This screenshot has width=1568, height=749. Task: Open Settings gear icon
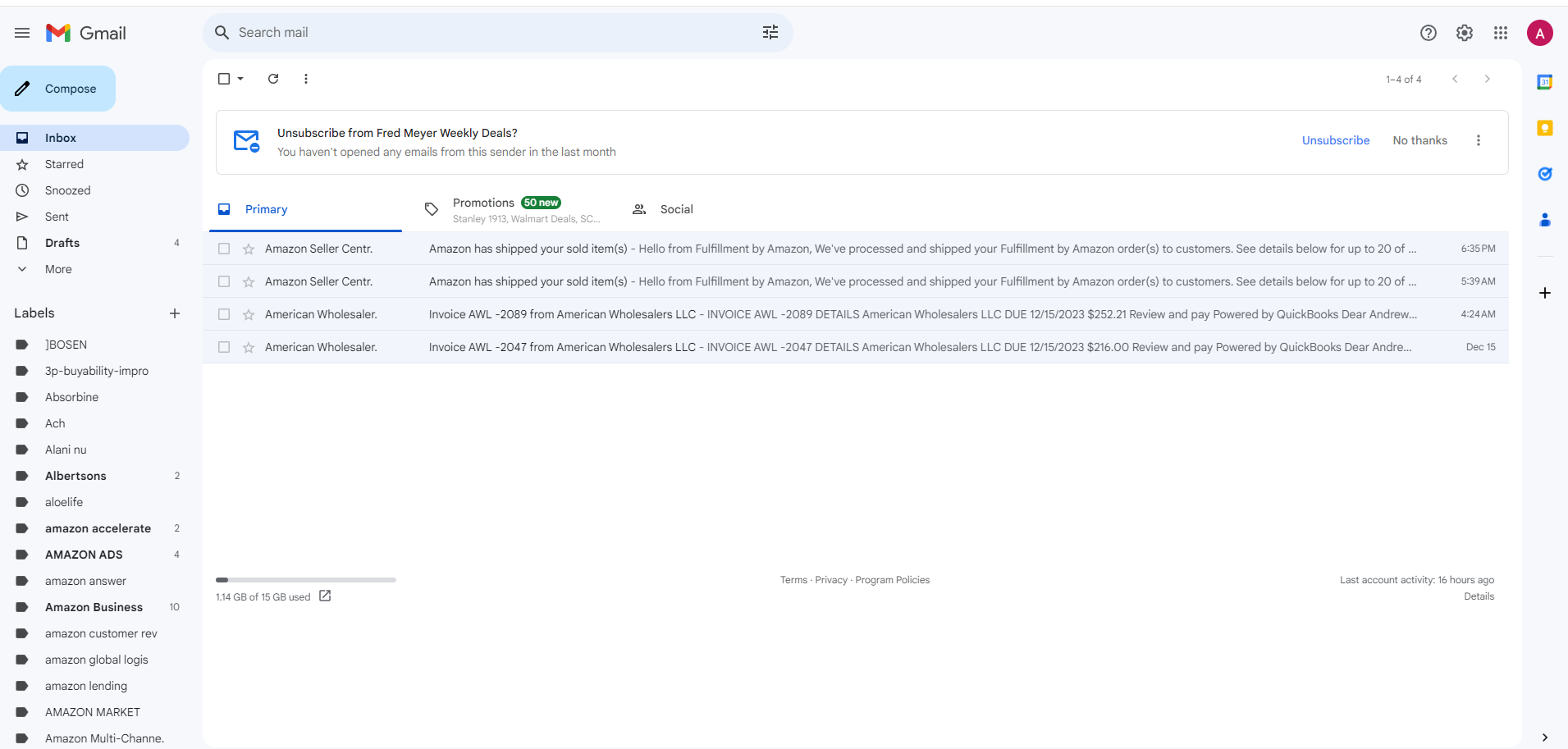pos(1465,33)
